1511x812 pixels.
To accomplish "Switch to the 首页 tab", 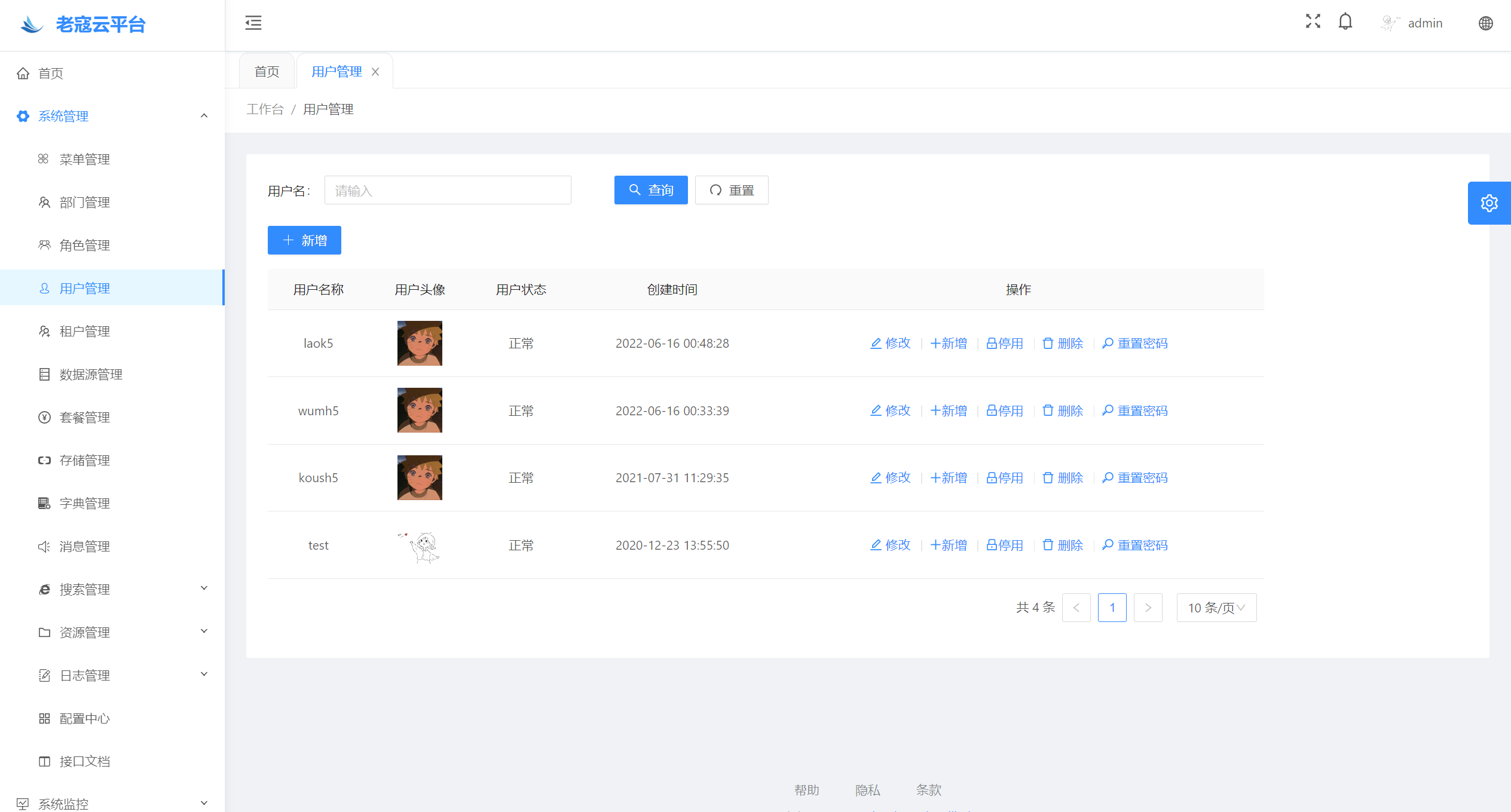I will tap(267, 72).
